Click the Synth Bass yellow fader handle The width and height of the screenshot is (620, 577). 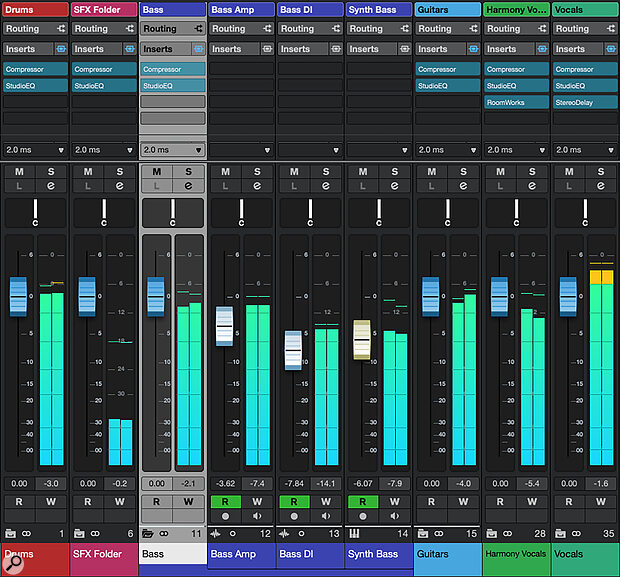(x=362, y=340)
